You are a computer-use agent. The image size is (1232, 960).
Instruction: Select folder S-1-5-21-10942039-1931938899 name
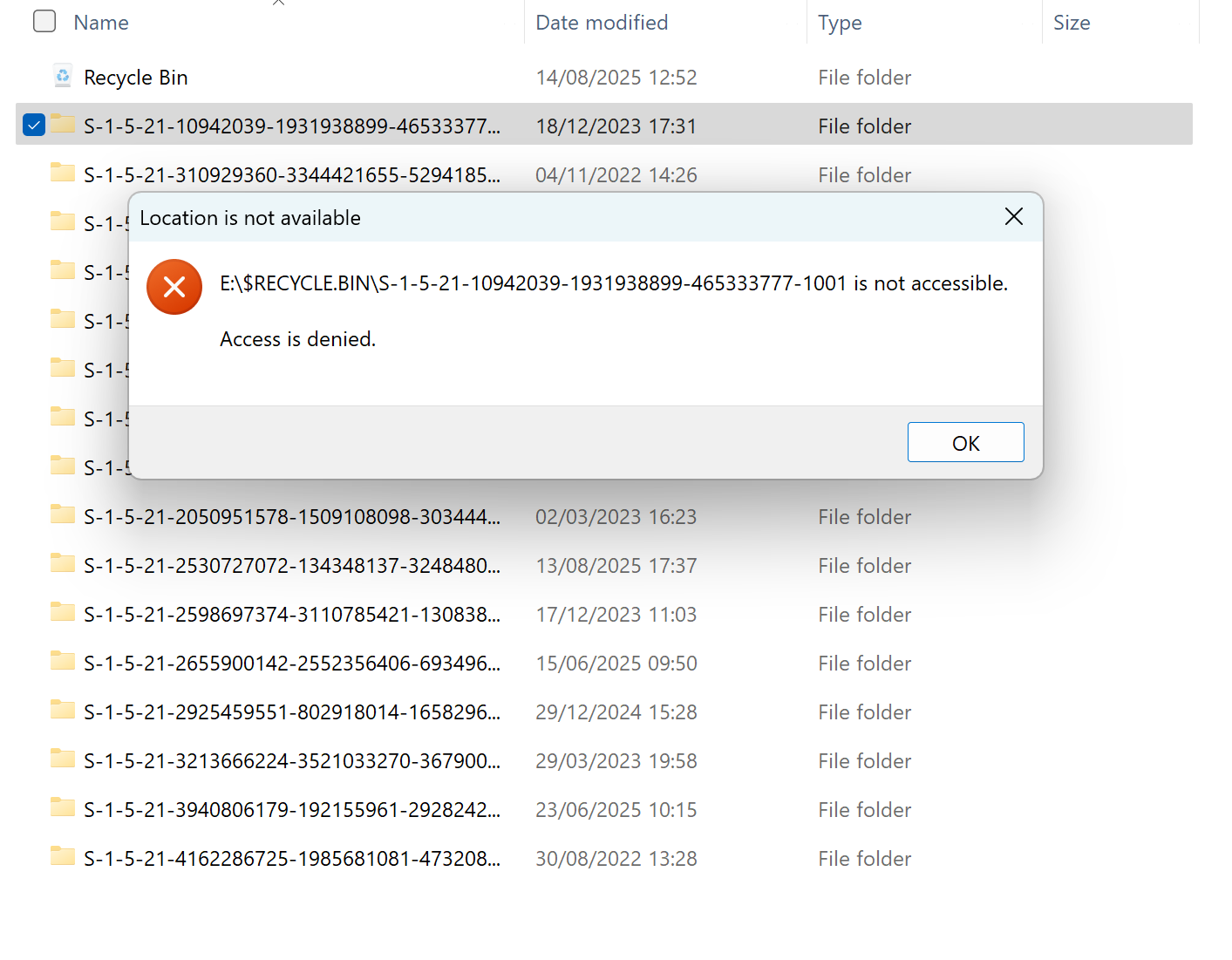point(292,126)
